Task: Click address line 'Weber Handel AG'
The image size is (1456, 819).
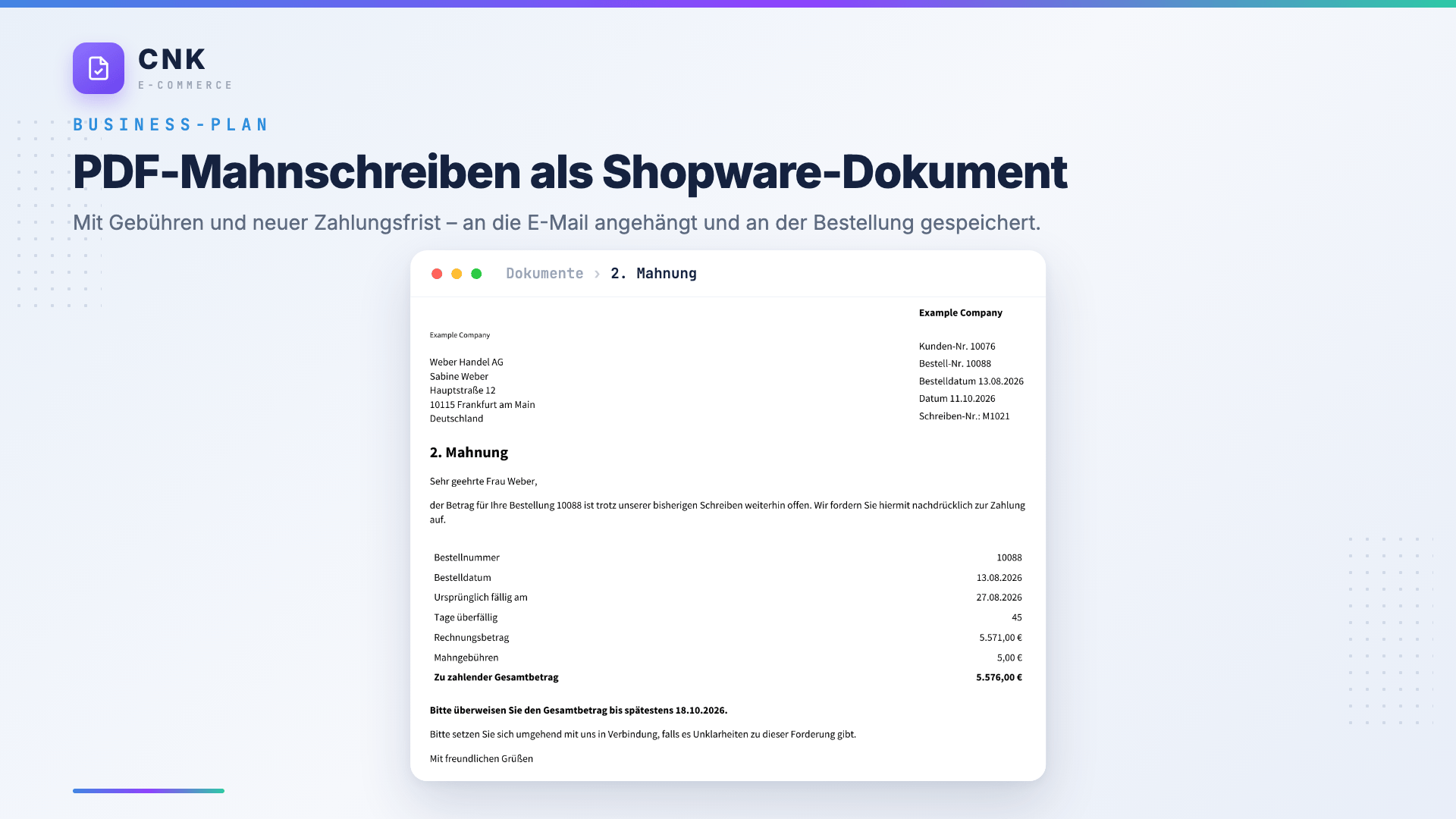Action: [466, 362]
